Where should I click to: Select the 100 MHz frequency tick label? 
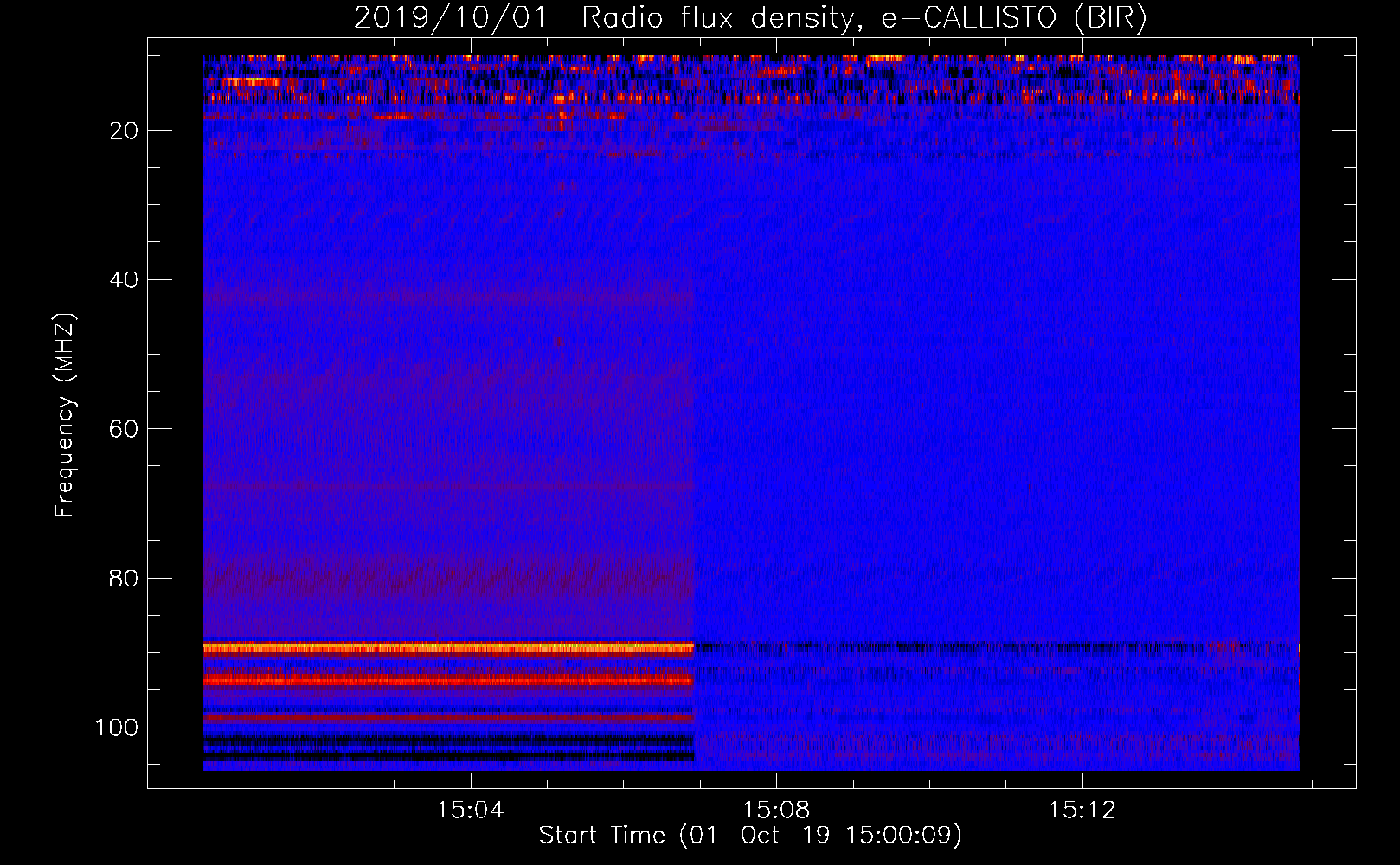[117, 727]
